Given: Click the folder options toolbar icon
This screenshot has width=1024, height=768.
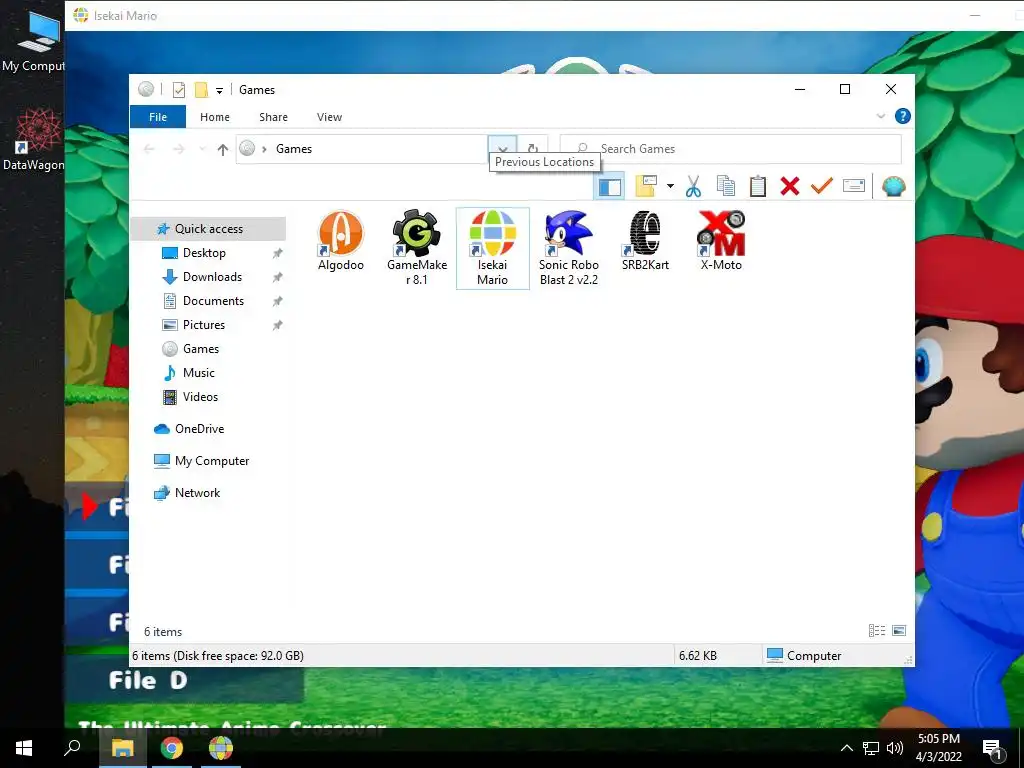Looking at the screenshot, I should pyautogui.click(x=646, y=187).
